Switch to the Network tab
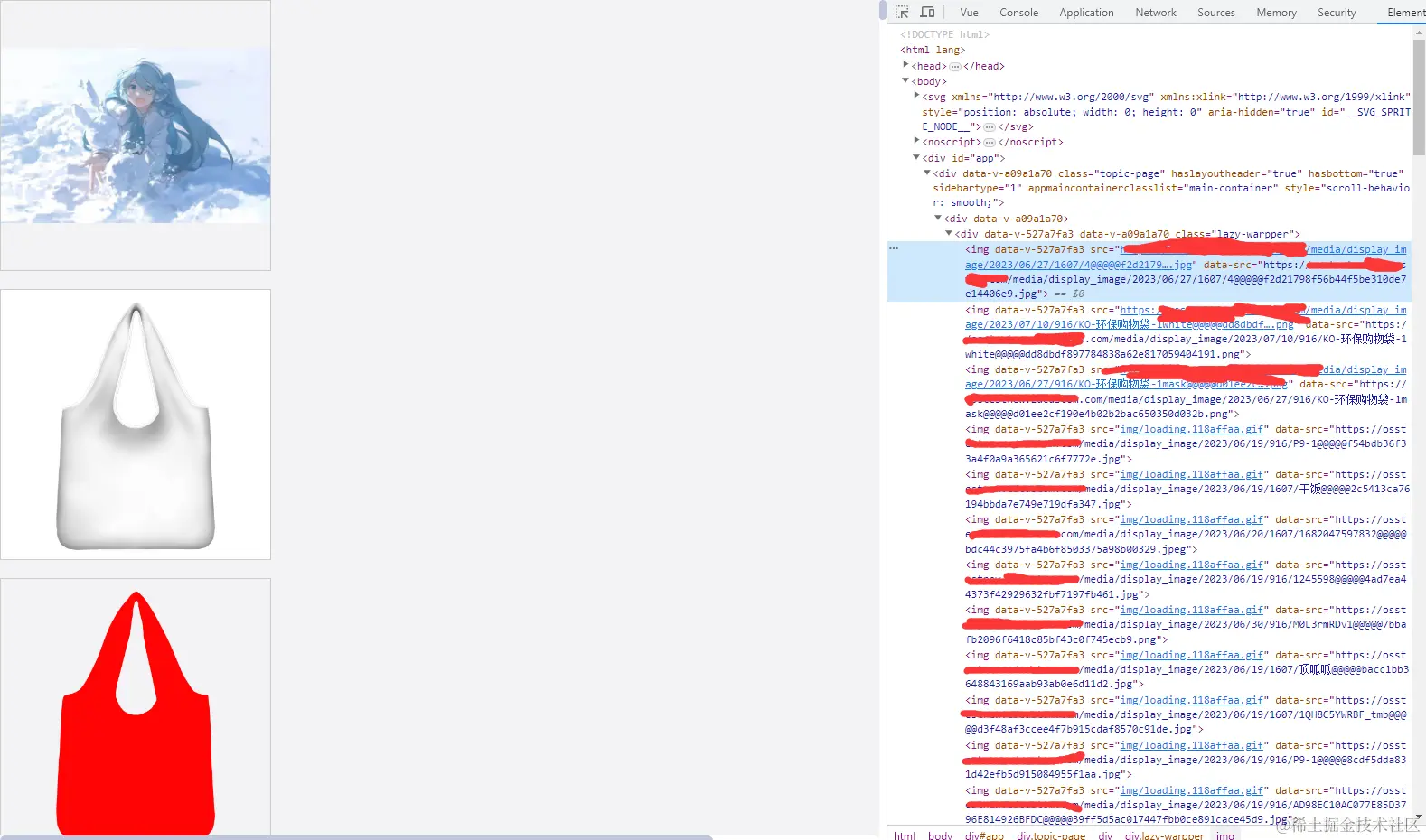This screenshot has width=1426, height=840. coord(1156,13)
